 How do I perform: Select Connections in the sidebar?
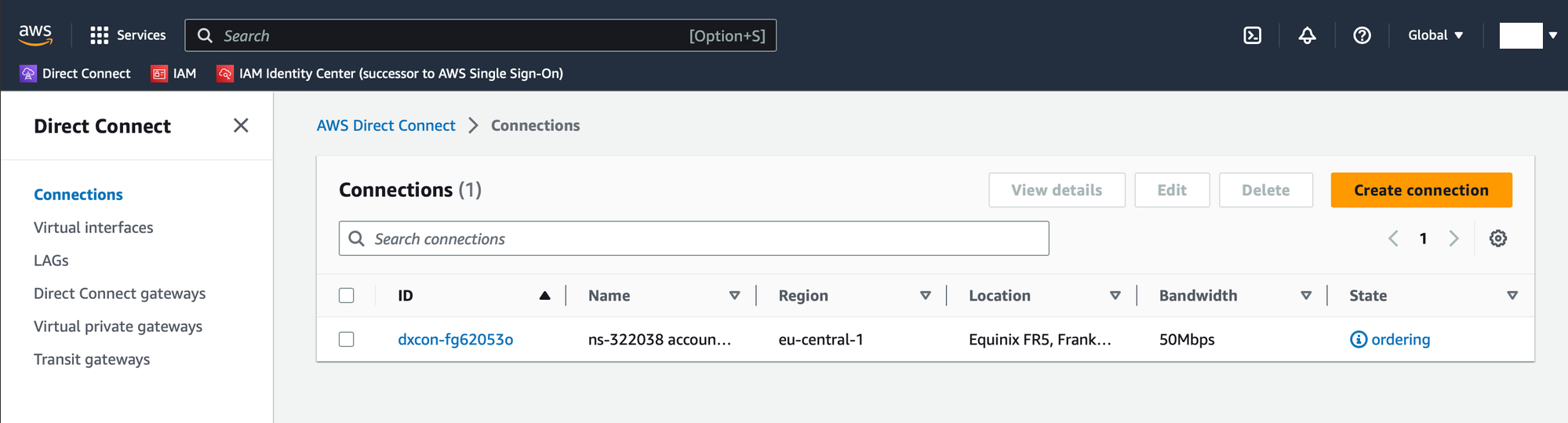[78, 195]
